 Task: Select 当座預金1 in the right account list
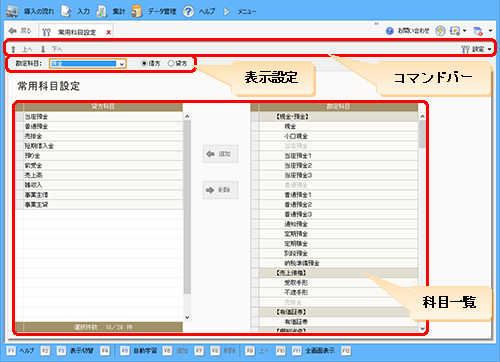point(338,156)
